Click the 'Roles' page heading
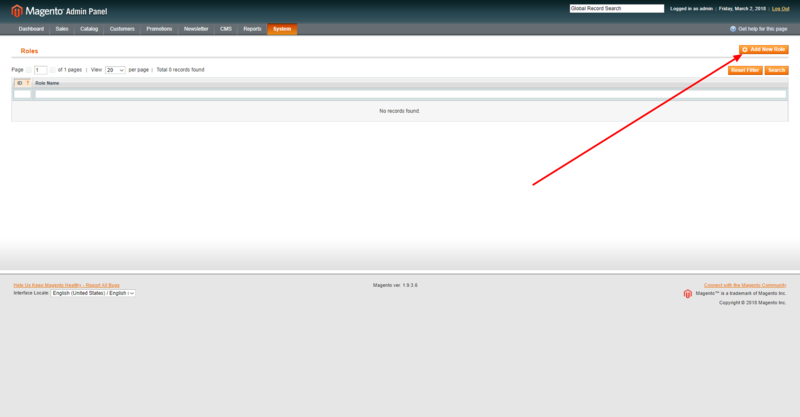 tap(29, 51)
